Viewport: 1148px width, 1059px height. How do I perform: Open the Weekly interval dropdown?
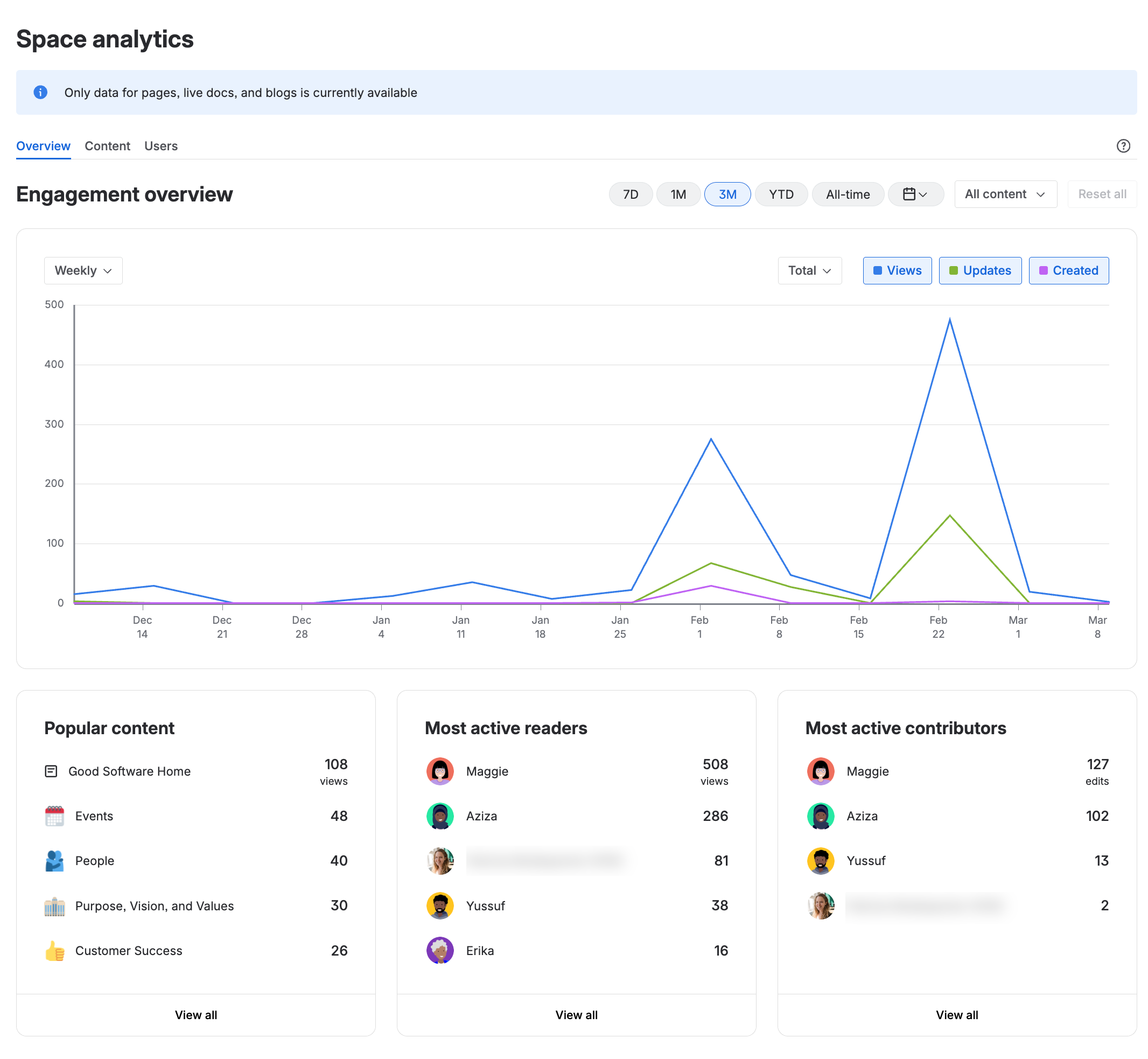83,270
